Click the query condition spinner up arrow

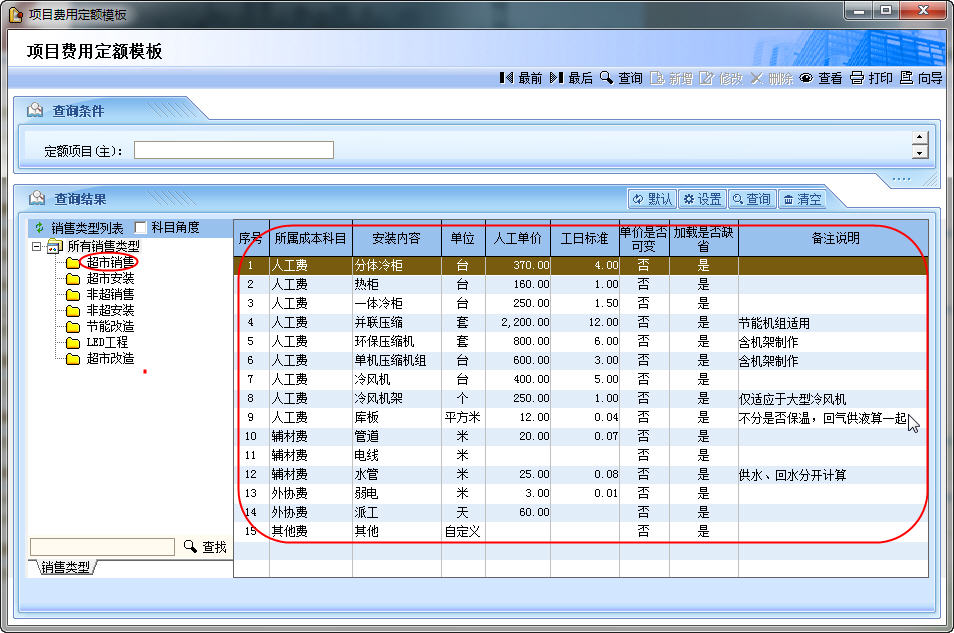tap(920, 139)
